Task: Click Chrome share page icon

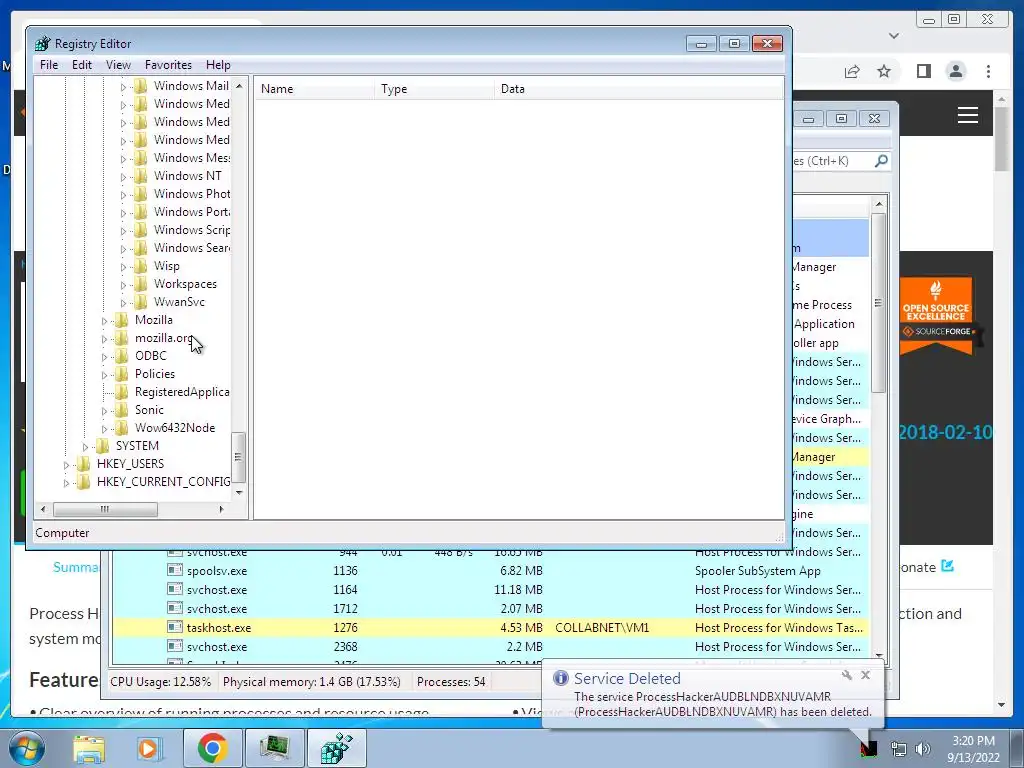Action: (x=852, y=71)
